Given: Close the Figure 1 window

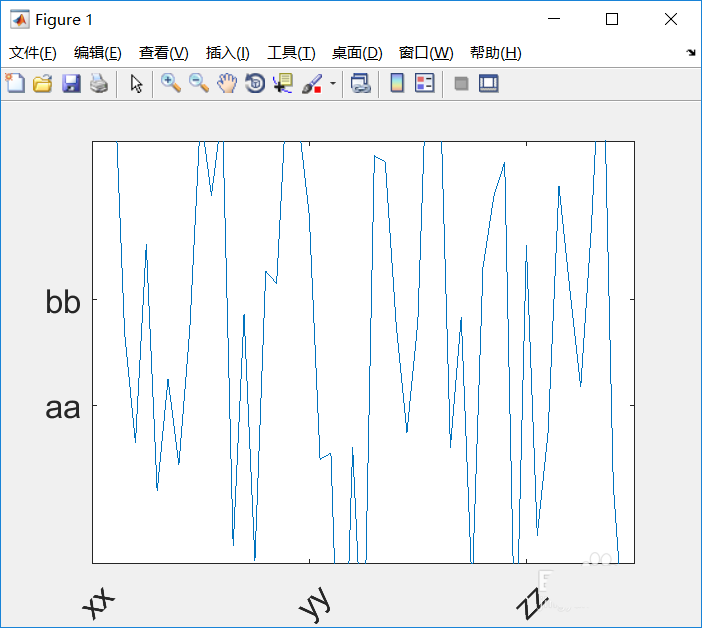Looking at the screenshot, I should click(671, 19).
